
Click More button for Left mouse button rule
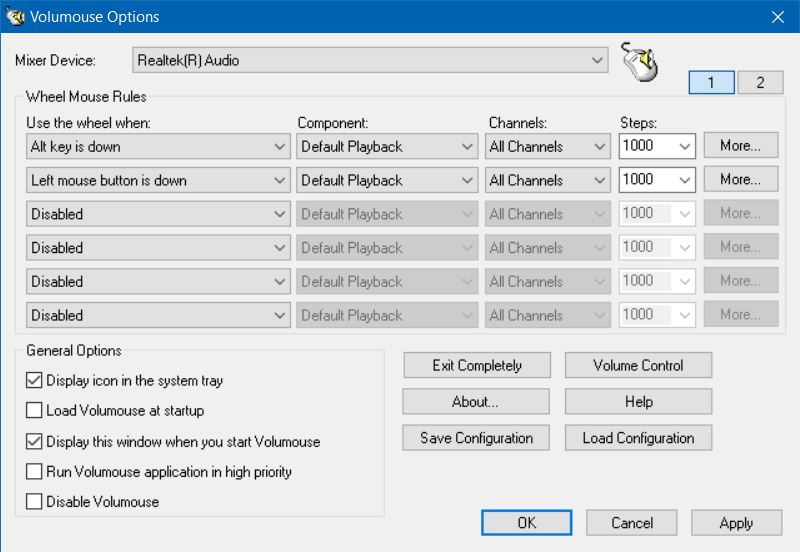click(741, 179)
